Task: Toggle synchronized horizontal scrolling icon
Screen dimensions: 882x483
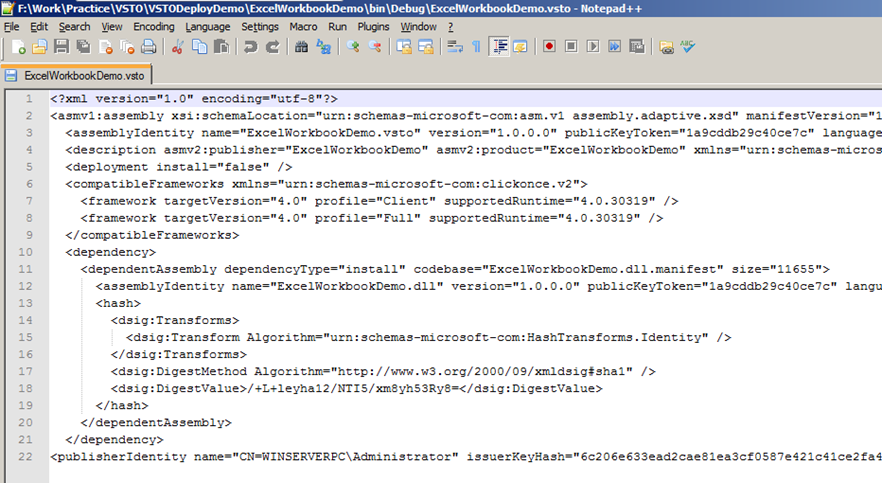Action: click(426, 47)
